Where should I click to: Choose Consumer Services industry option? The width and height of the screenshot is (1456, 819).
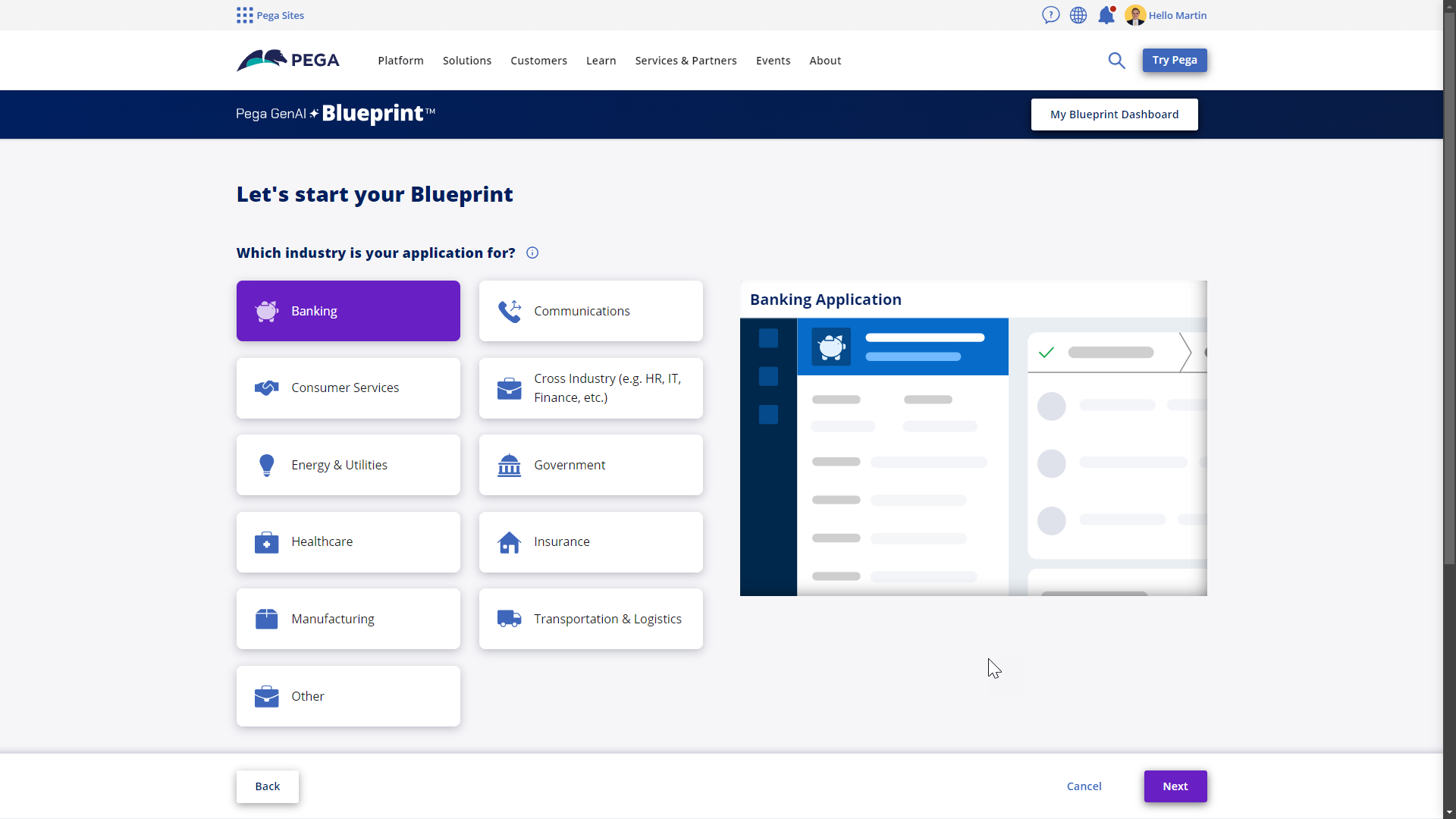point(348,388)
